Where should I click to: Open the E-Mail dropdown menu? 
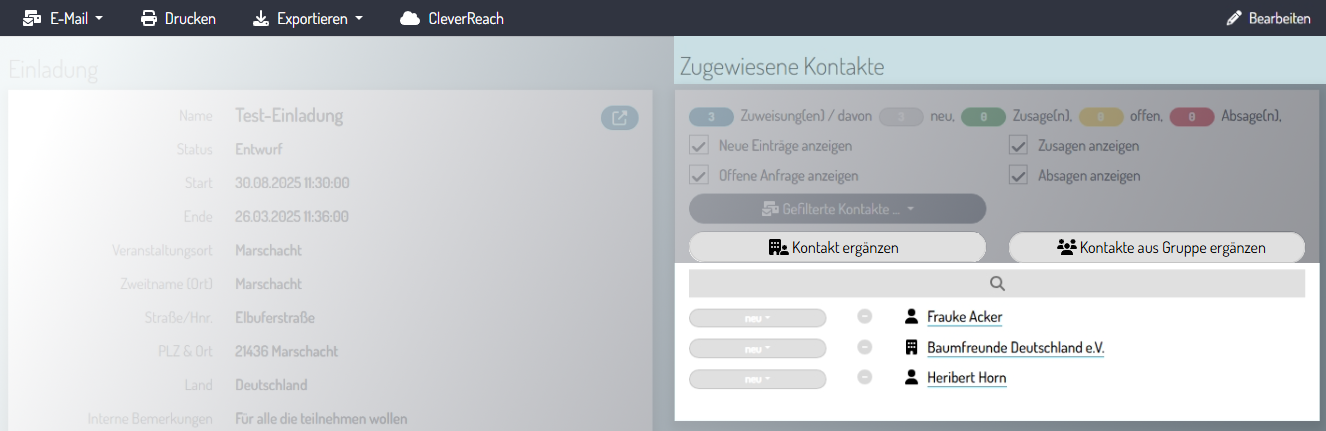pos(62,18)
